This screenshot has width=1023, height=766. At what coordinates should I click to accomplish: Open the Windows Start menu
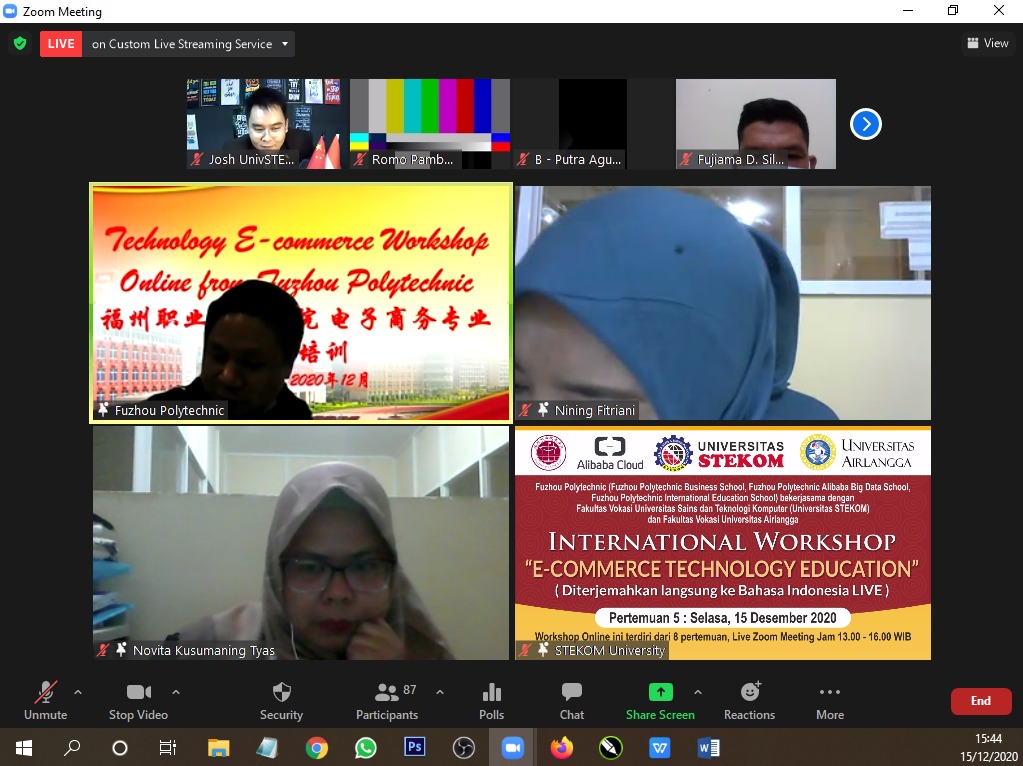pyautogui.click(x=23, y=748)
